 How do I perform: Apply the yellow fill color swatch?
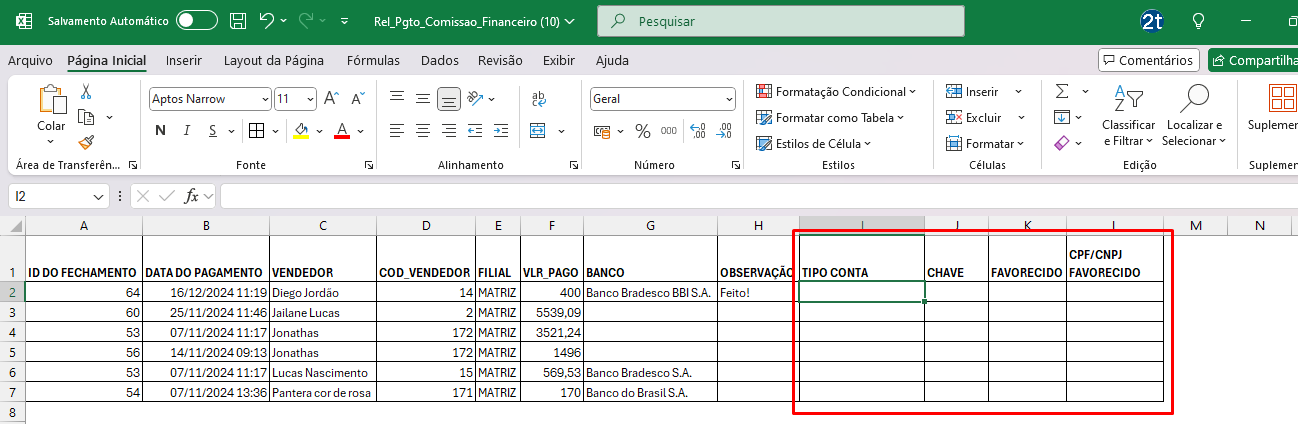pyautogui.click(x=302, y=131)
